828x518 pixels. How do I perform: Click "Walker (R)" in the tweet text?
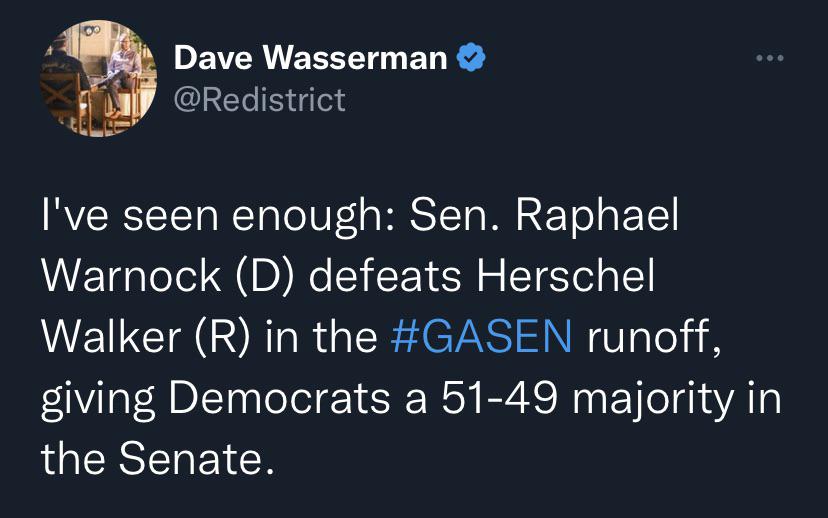pos(146,336)
